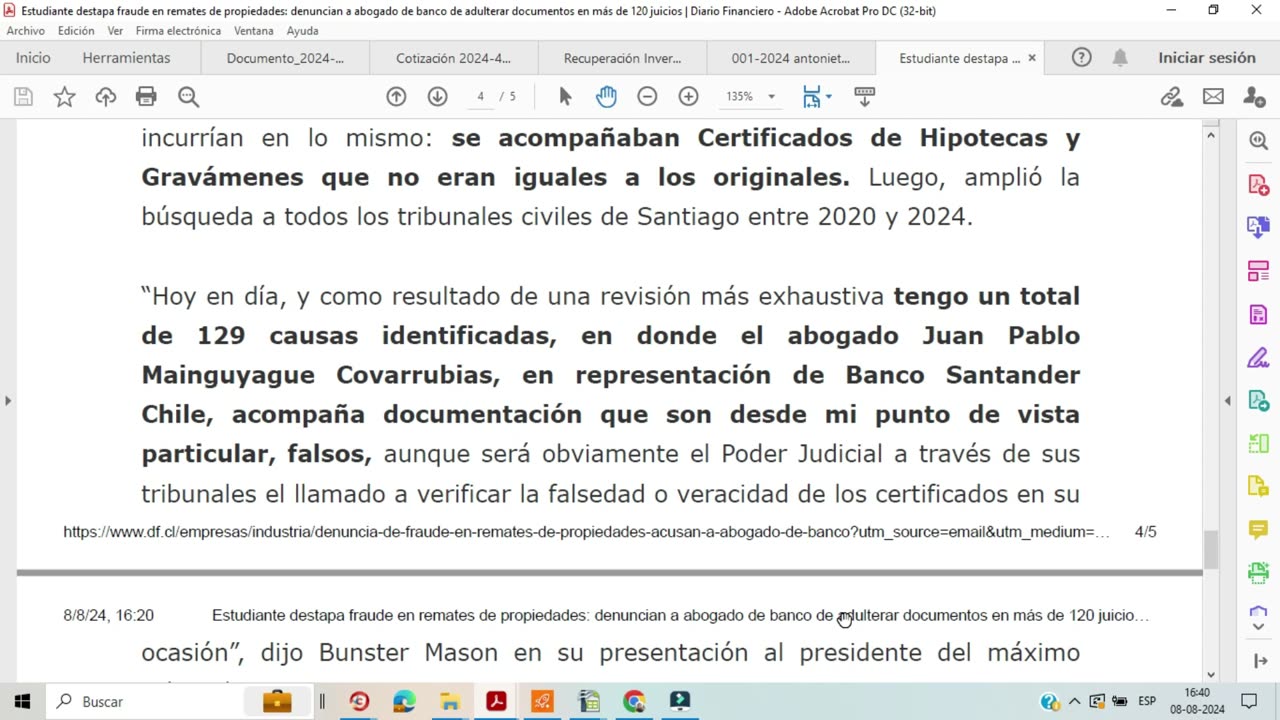The width and height of the screenshot is (1280, 720).
Task: Open the Create PDF tool
Action: (x=1258, y=184)
